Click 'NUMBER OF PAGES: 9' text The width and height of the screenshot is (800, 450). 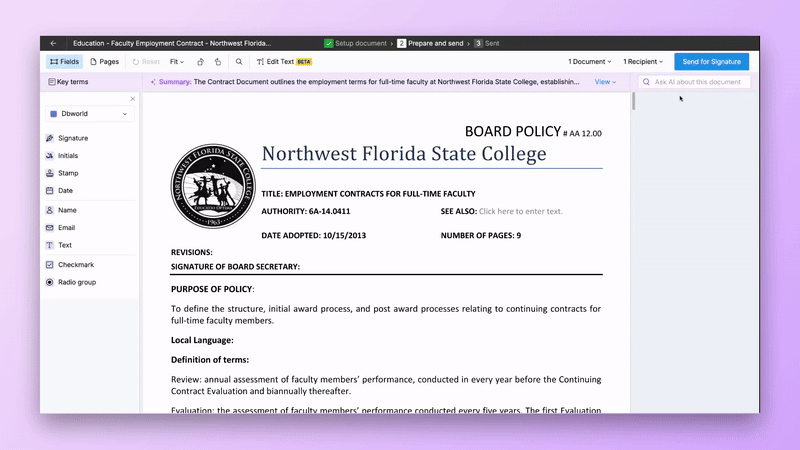[x=481, y=235]
